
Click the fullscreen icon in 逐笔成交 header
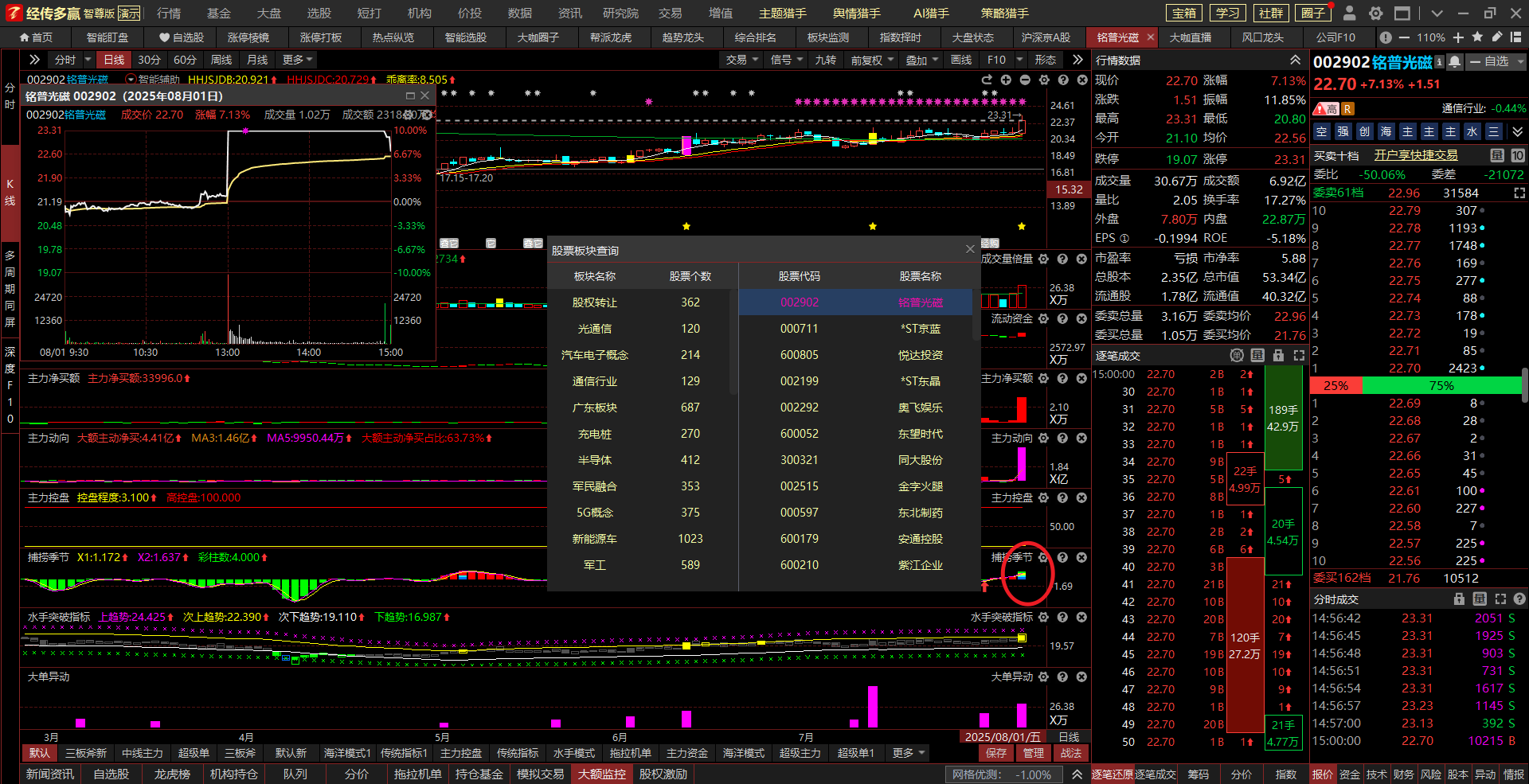[1299, 355]
